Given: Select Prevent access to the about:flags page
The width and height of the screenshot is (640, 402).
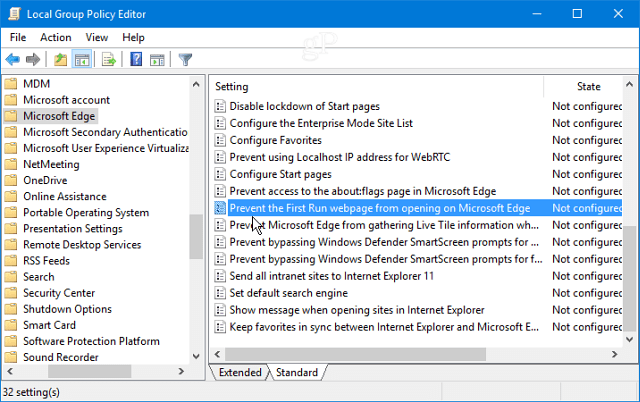Looking at the screenshot, I should (x=363, y=191).
